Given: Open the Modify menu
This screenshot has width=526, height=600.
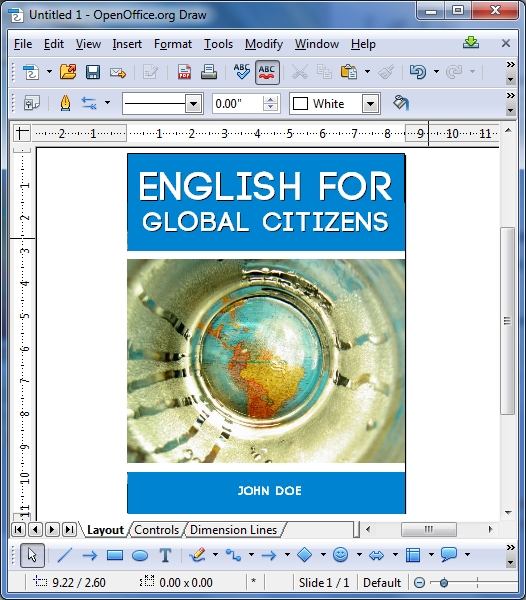Looking at the screenshot, I should click(264, 44).
